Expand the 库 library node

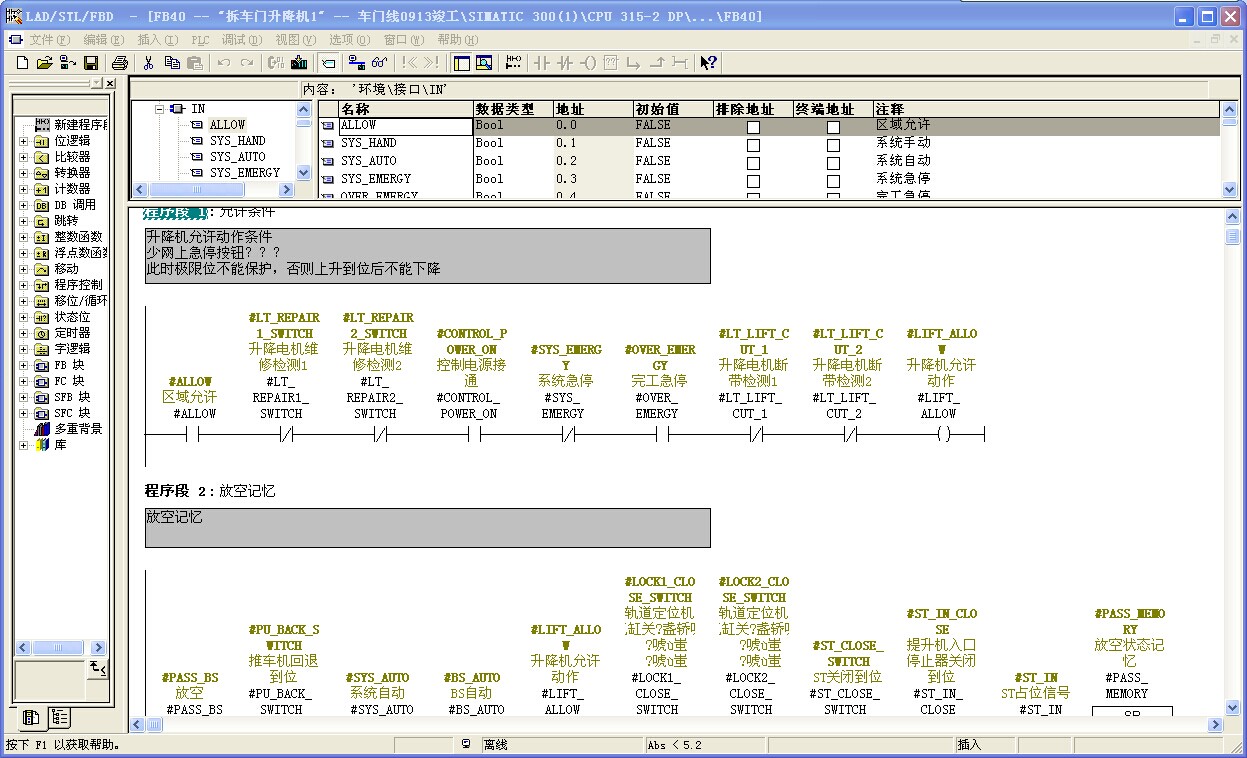click(24, 445)
